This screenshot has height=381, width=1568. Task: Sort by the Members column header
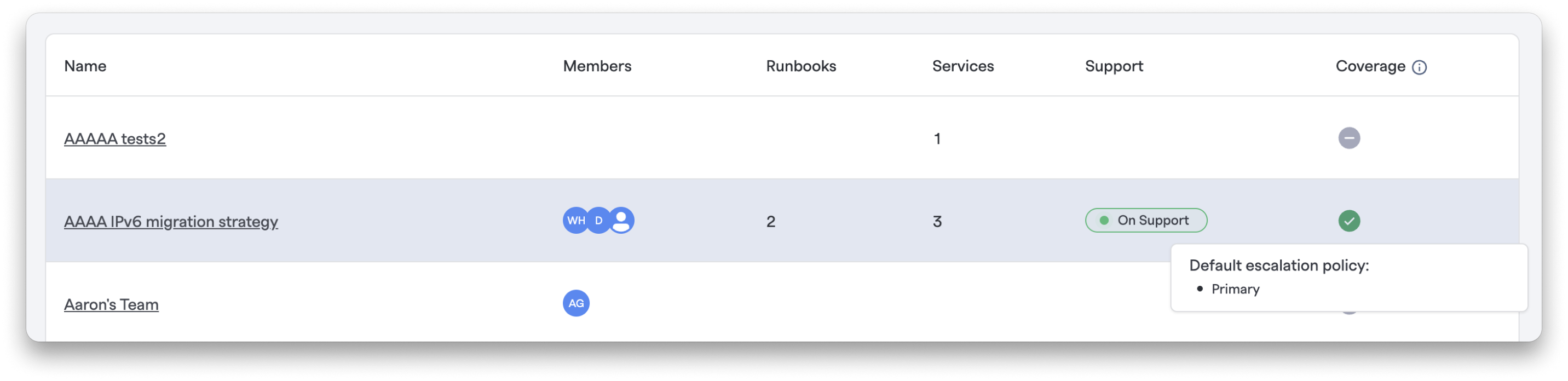pyautogui.click(x=597, y=66)
